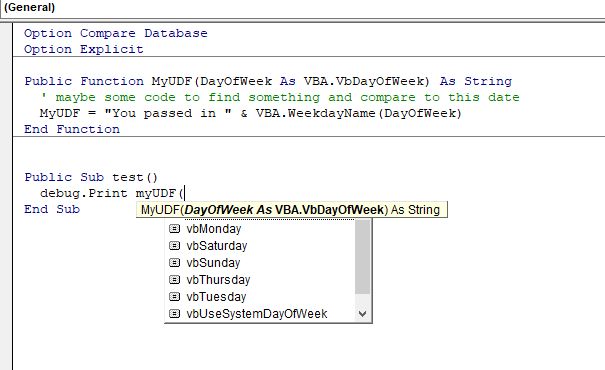Place cursor after myUDF( in test sub

pos(185,193)
